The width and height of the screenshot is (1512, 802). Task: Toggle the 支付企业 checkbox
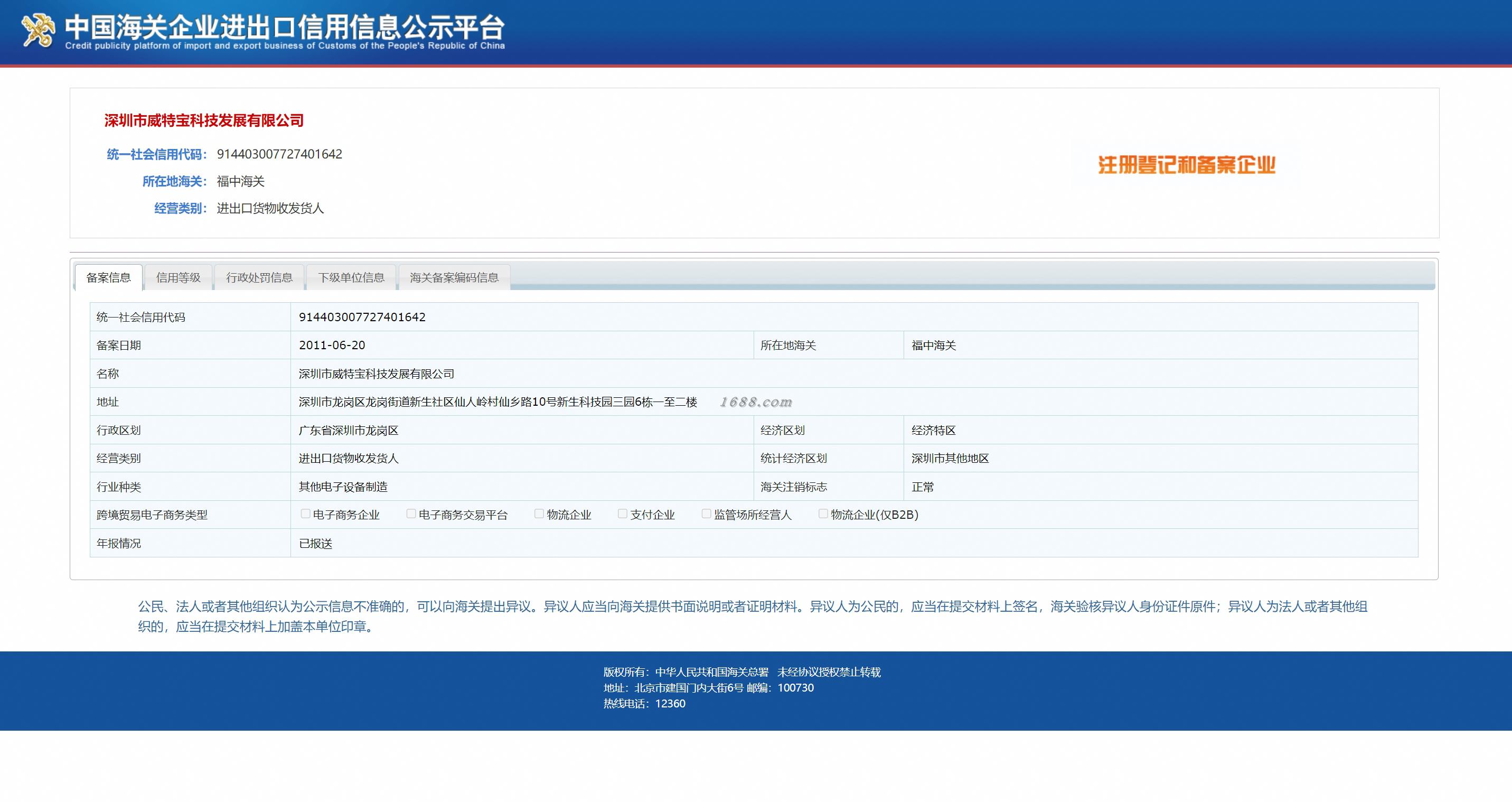pos(622,514)
